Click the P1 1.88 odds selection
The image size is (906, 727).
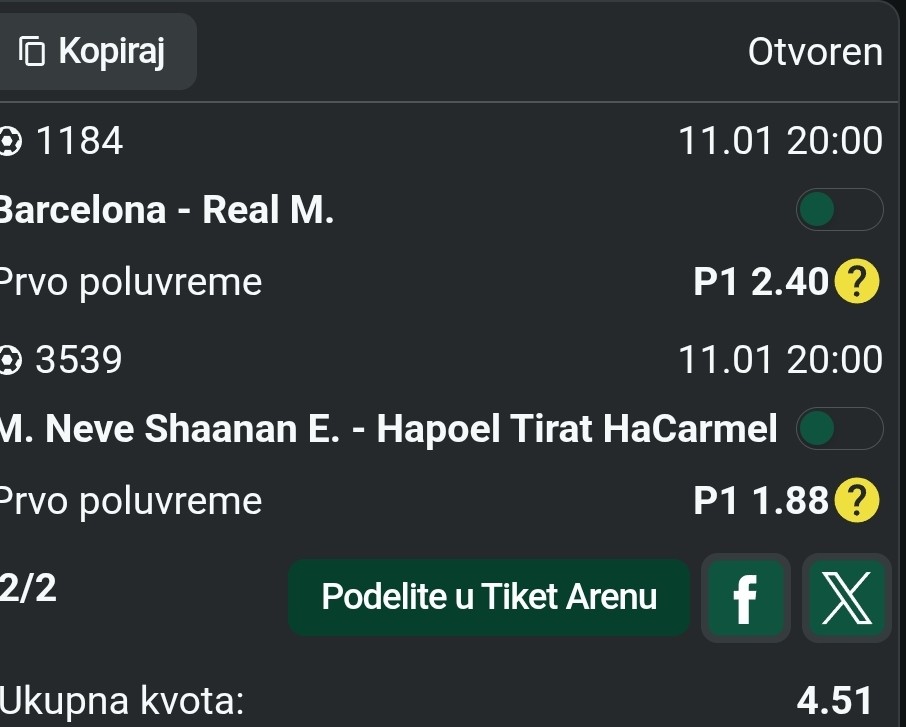coord(760,500)
